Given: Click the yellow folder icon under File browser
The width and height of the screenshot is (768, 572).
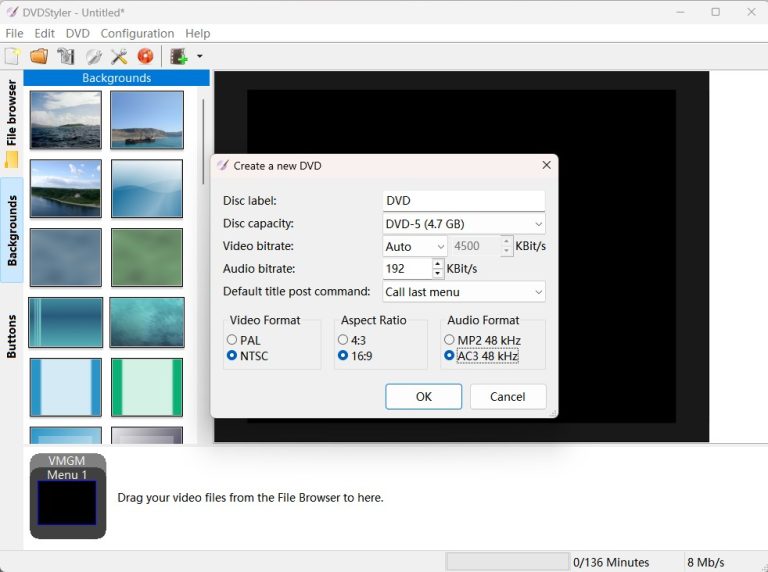Looking at the screenshot, I should pyautogui.click(x=12, y=160).
